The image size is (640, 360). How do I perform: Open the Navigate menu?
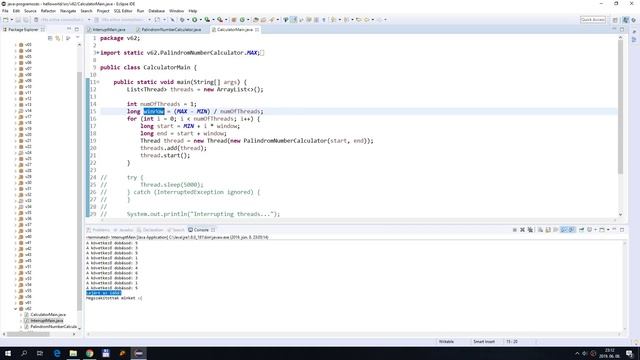pos(68,11)
